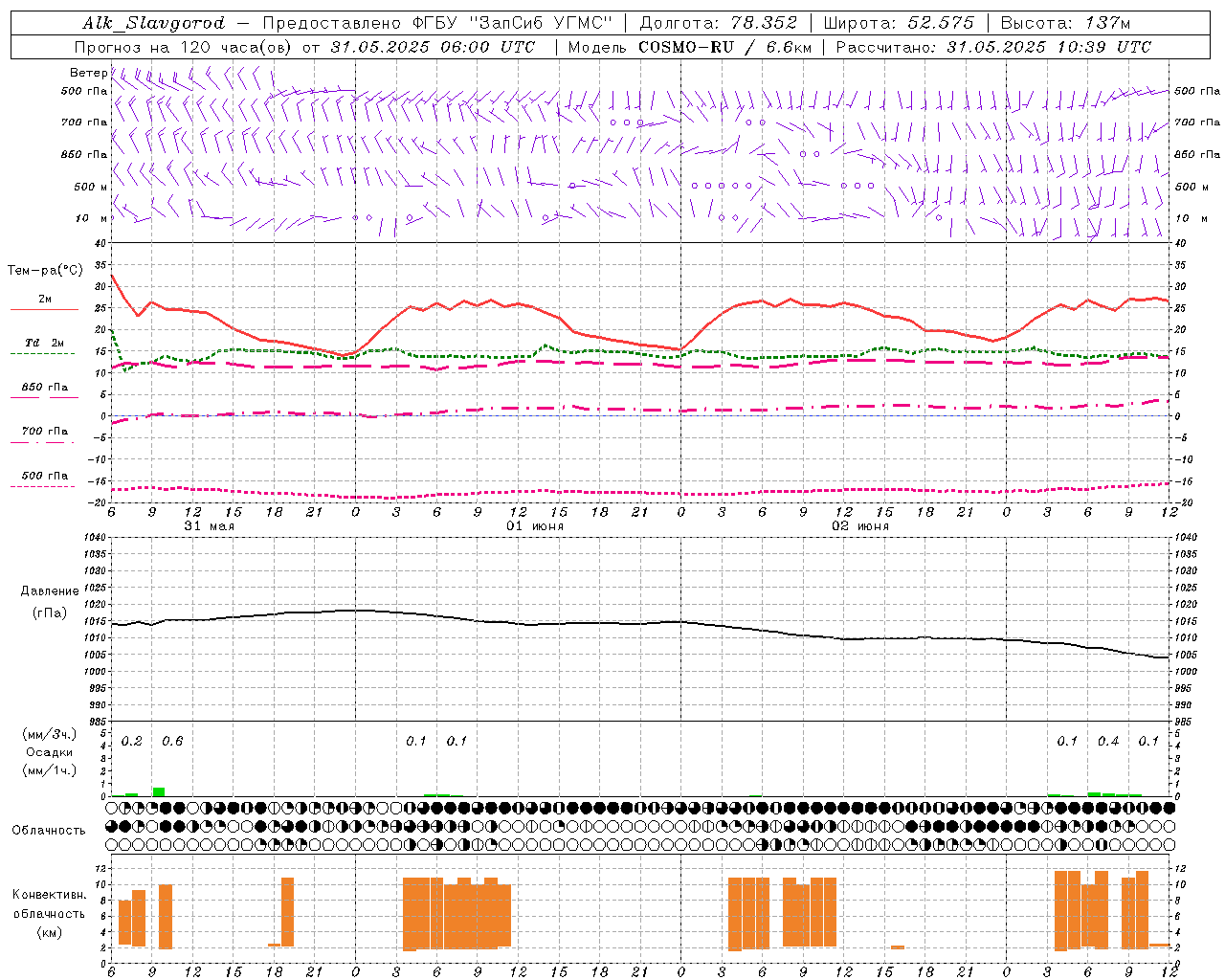Click the Давление pressure panel label

[x=50, y=591]
